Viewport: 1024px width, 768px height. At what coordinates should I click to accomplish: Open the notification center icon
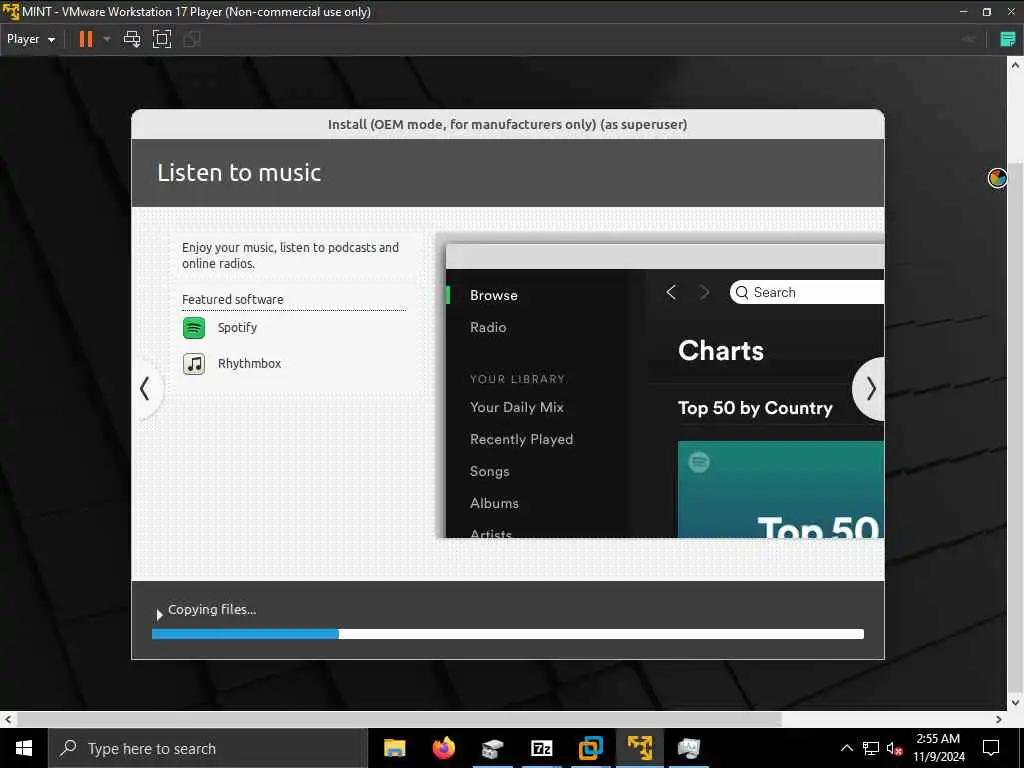pyautogui.click(x=991, y=748)
